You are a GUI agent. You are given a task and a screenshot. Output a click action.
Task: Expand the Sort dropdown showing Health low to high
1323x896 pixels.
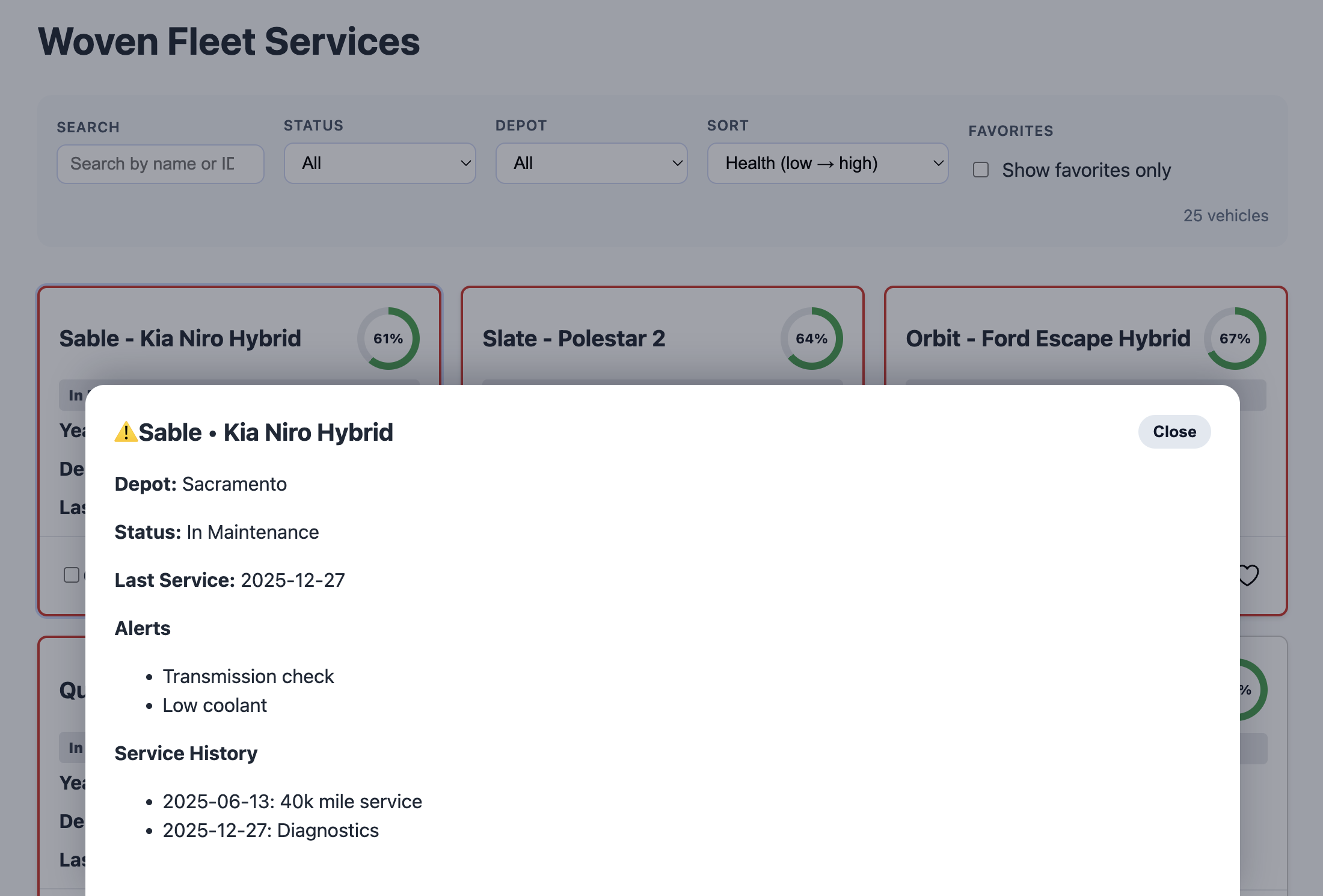[x=827, y=163]
